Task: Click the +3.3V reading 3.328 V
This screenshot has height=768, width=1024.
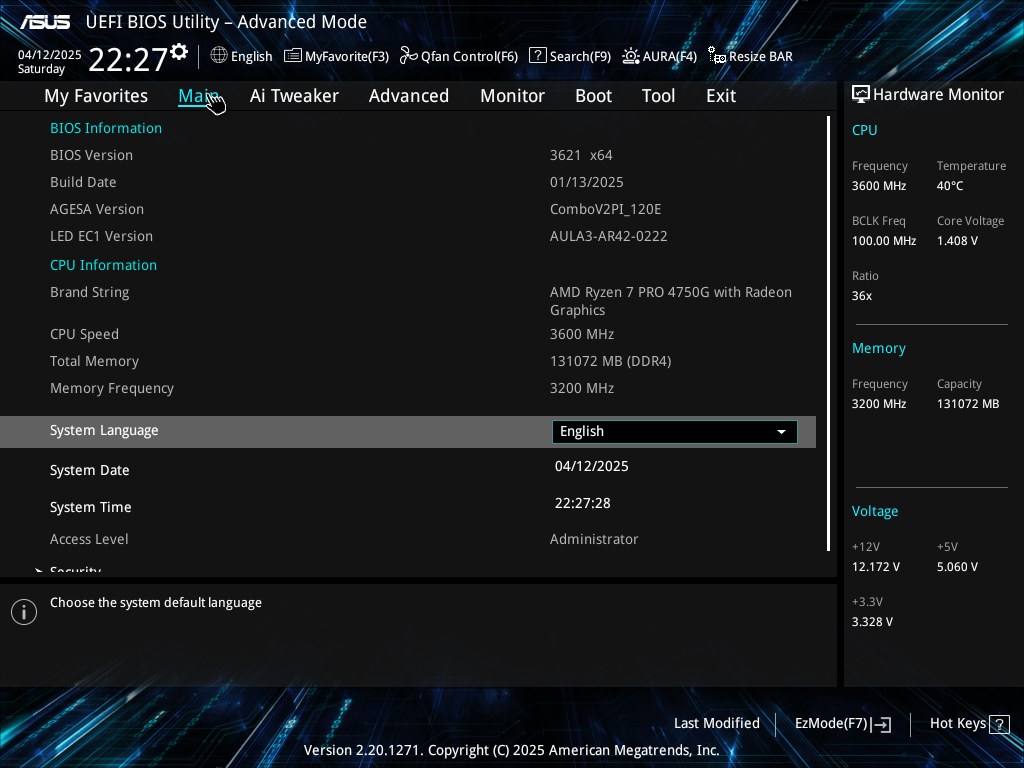Action: pyautogui.click(x=872, y=622)
